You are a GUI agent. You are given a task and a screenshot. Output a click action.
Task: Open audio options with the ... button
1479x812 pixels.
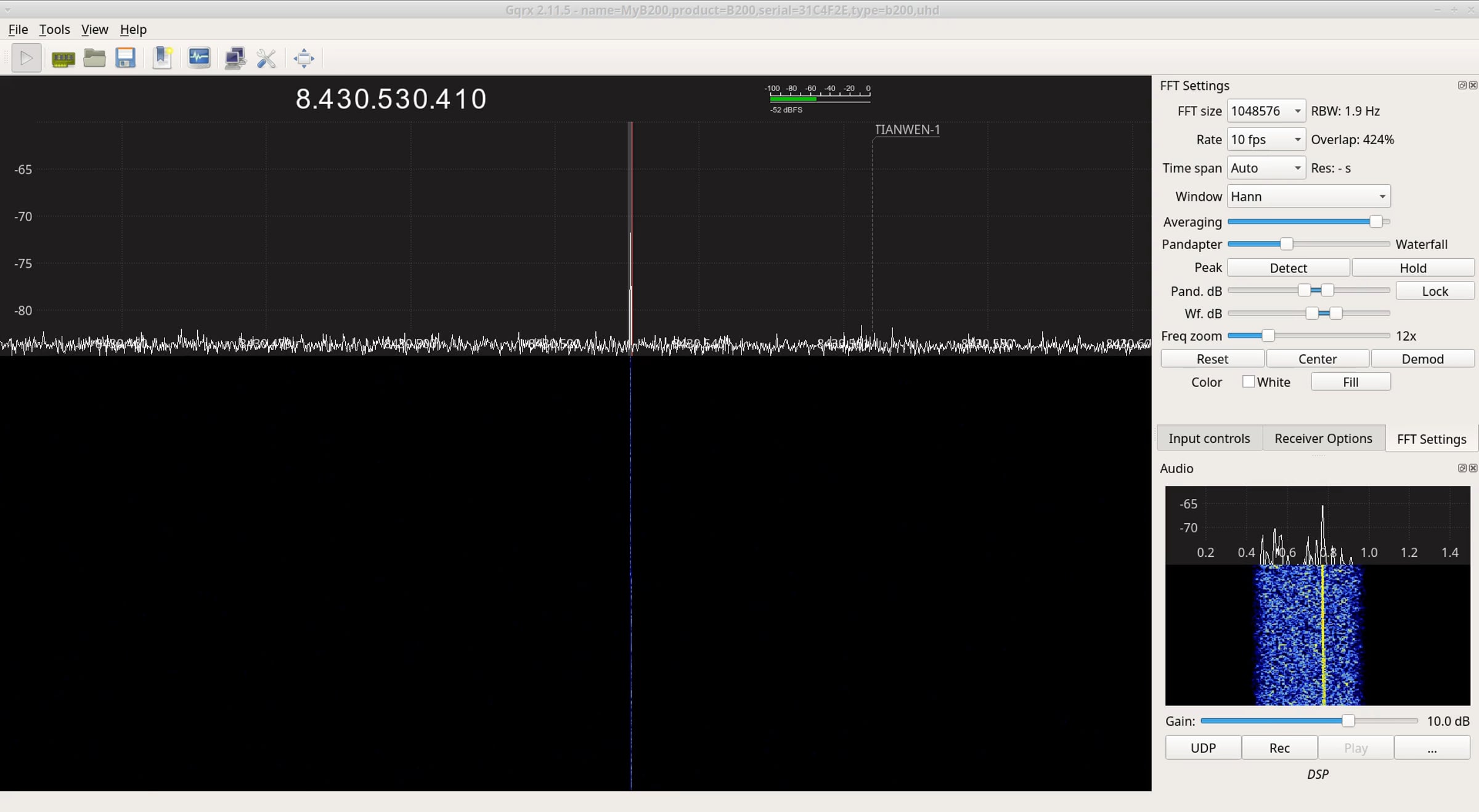pos(1432,747)
